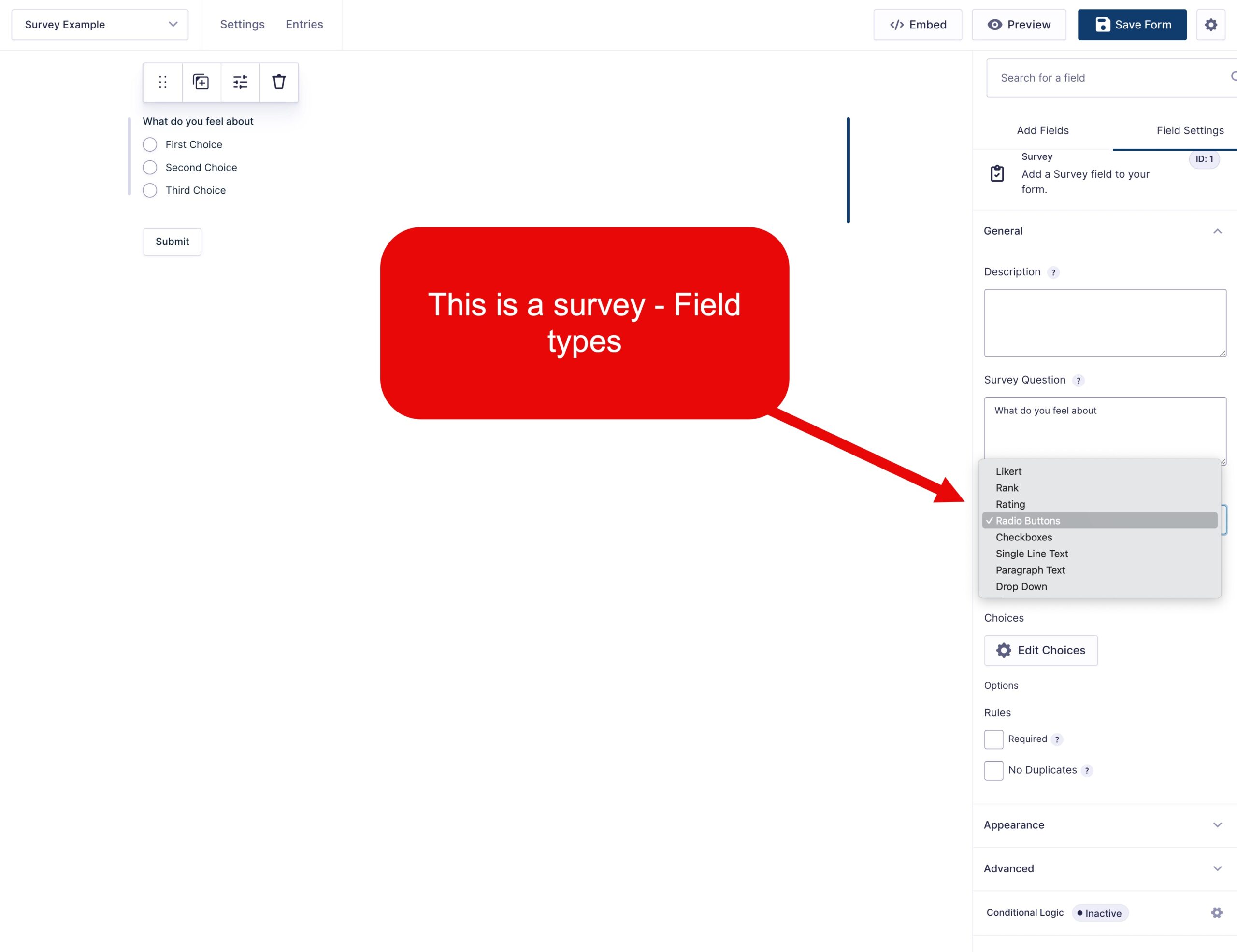Open form settings gear in top bar
This screenshot has height=952, width=1237.
(x=1210, y=24)
